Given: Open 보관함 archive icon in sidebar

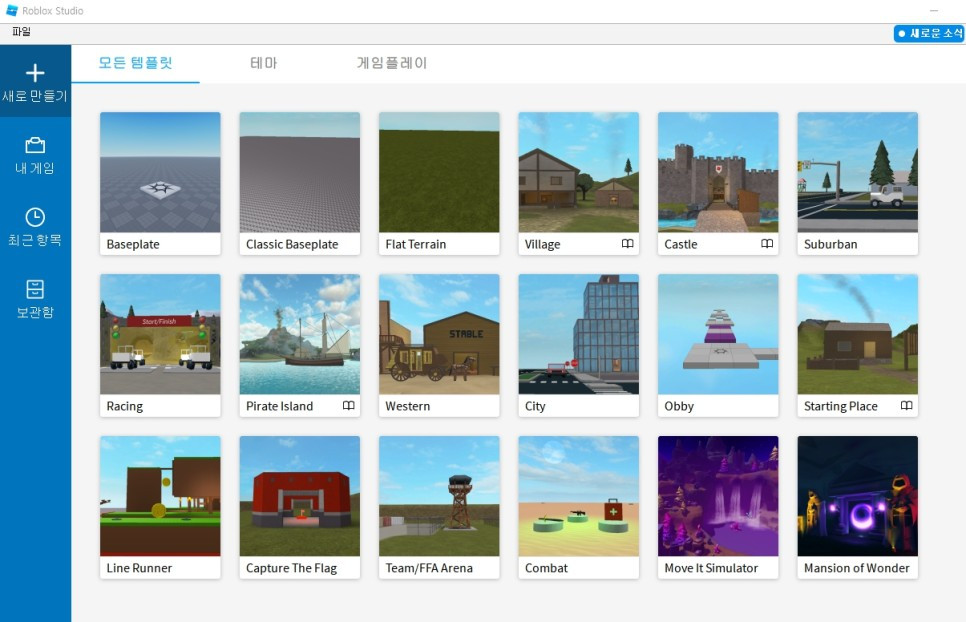Looking at the screenshot, I should click(35, 289).
